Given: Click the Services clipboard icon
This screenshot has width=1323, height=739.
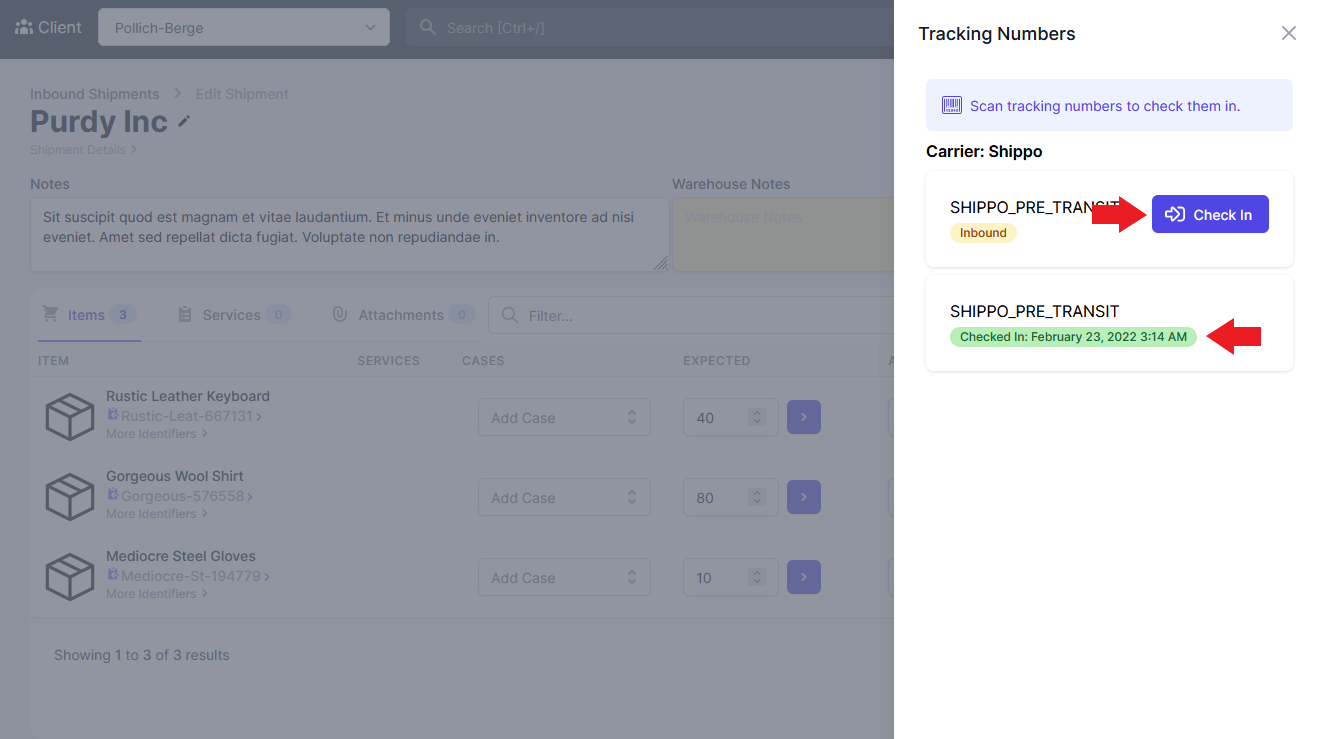Looking at the screenshot, I should (185, 315).
